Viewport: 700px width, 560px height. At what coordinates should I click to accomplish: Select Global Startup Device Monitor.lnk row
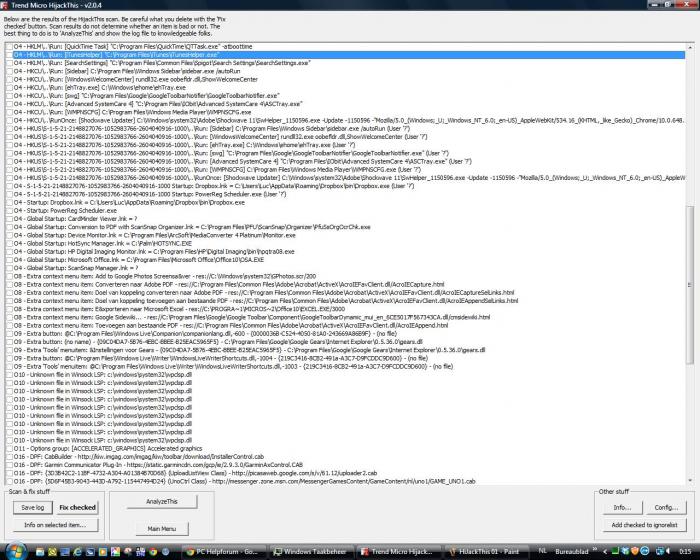tap(154, 235)
